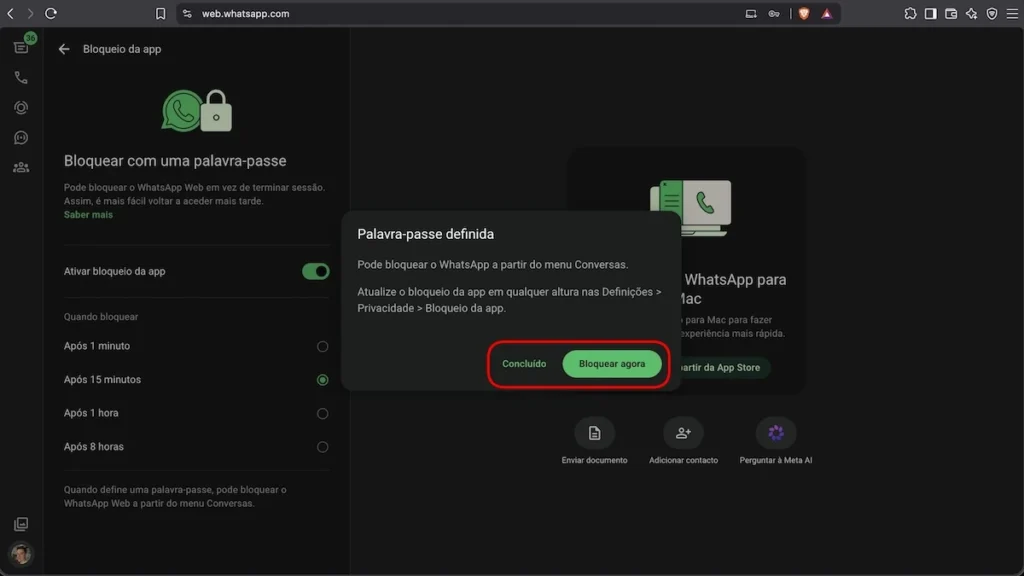Click the Bloquear com uma palavra-passe heading

point(175,161)
